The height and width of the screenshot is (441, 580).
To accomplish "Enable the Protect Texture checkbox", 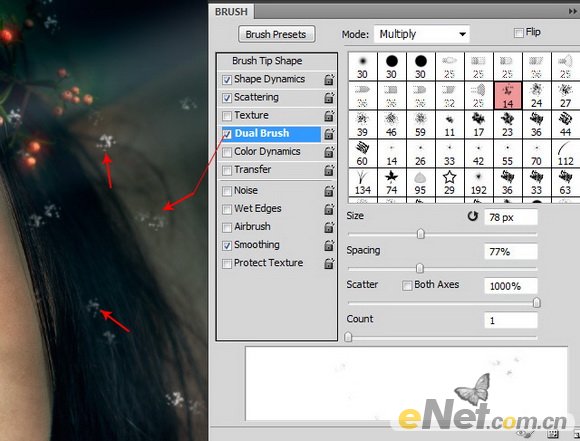I will click(227, 263).
